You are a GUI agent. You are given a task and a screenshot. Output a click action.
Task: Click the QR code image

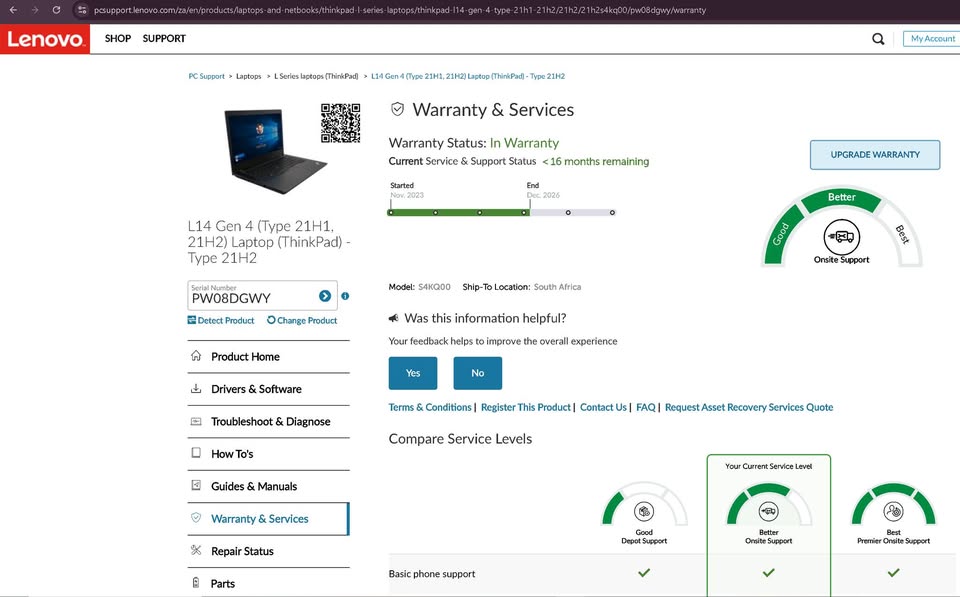[x=340, y=123]
